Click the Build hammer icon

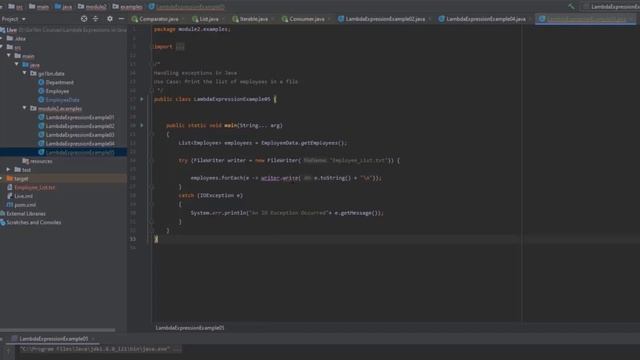pyautogui.click(x=571, y=6)
